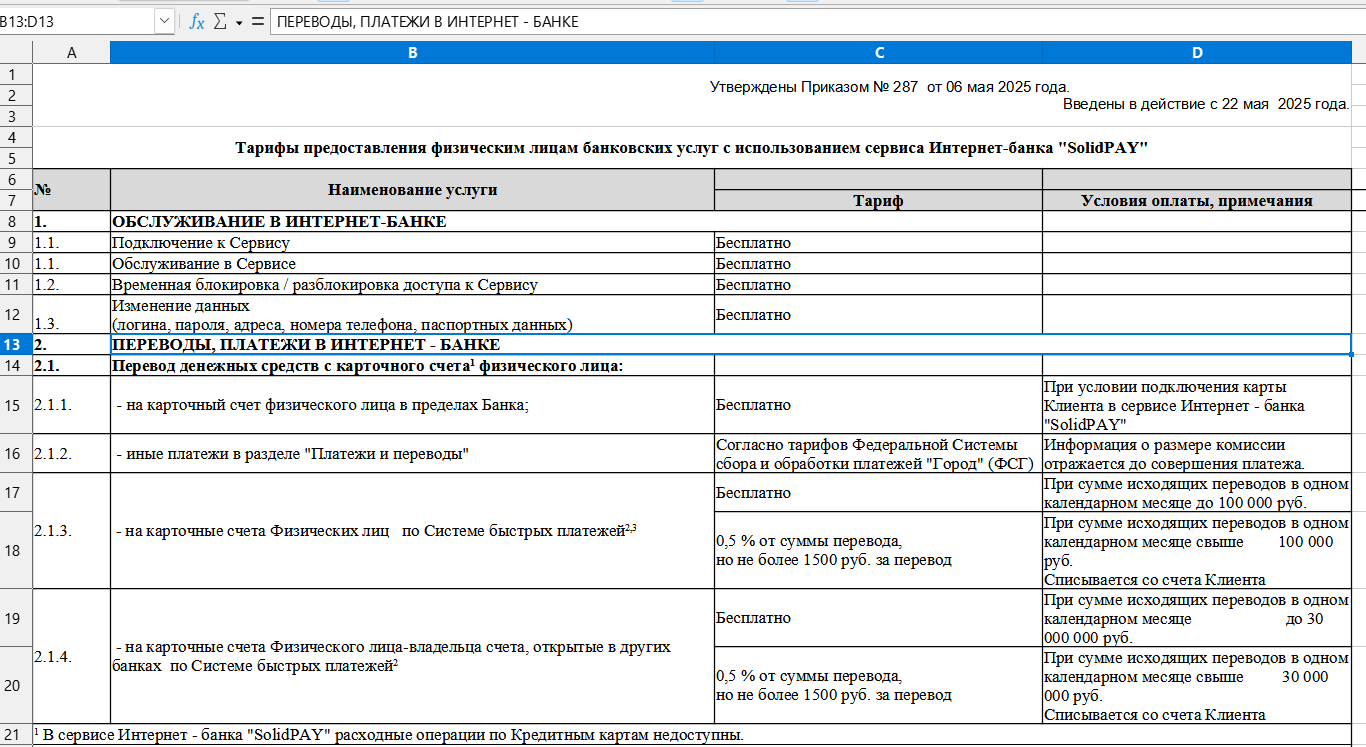Image resolution: width=1366 pixels, height=747 pixels.
Task: Open the Function Wizard fx icon
Action: pyautogui.click(x=197, y=22)
